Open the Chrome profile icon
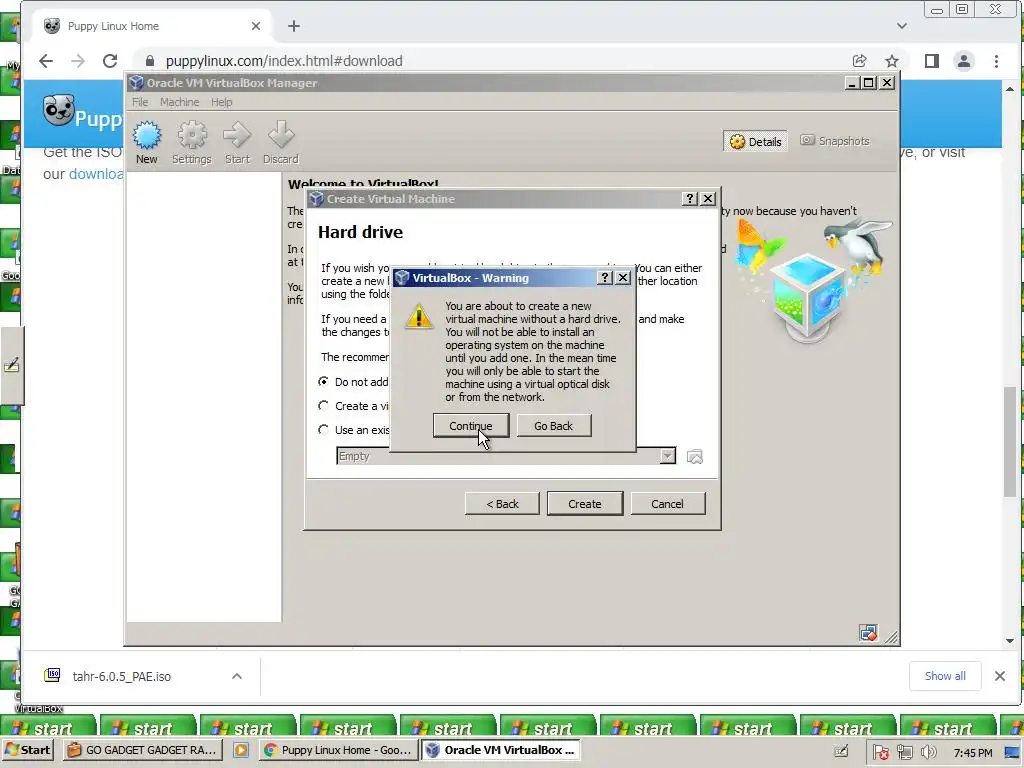This screenshot has width=1024, height=768. tap(964, 61)
